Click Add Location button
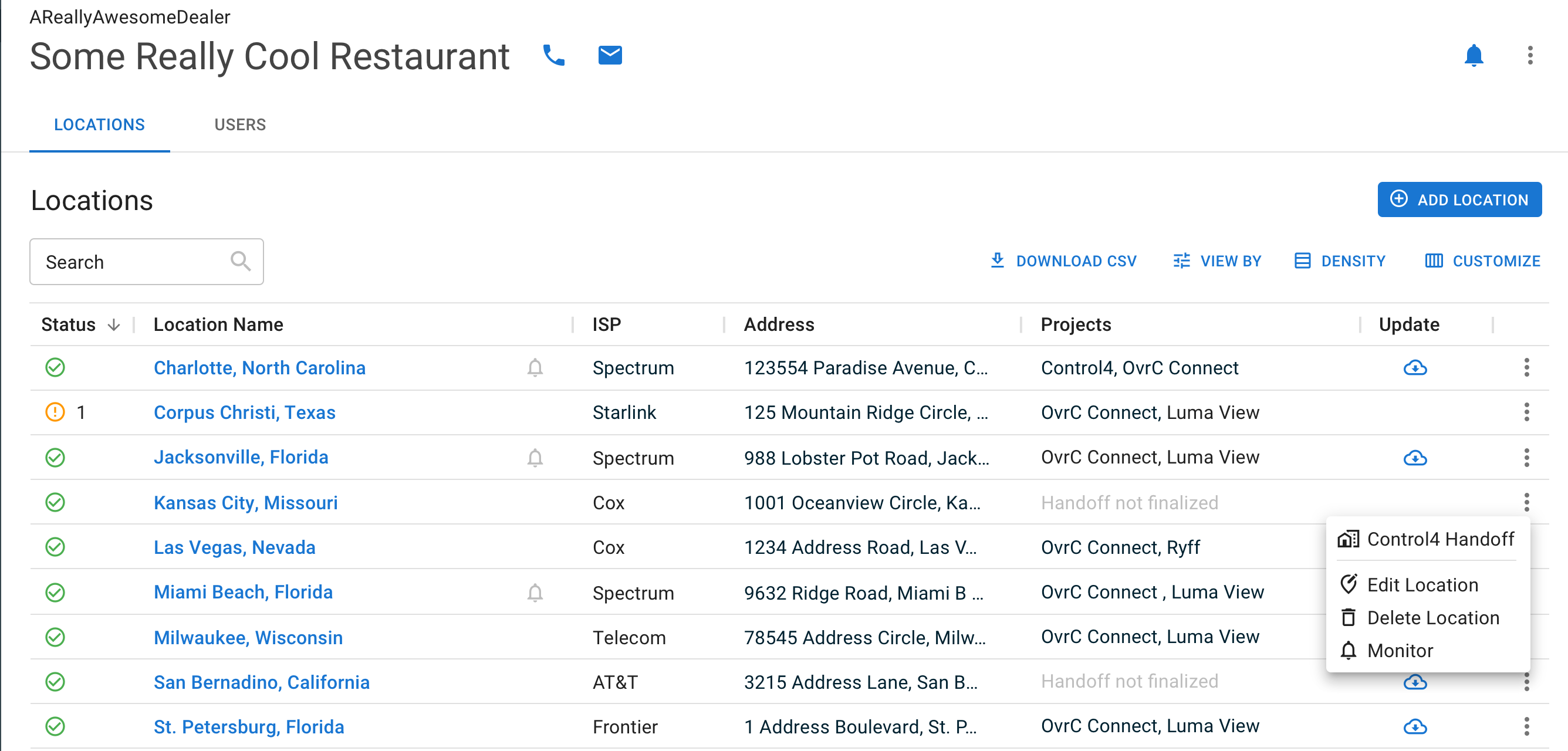The width and height of the screenshot is (1568, 751). coord(1459,199)
